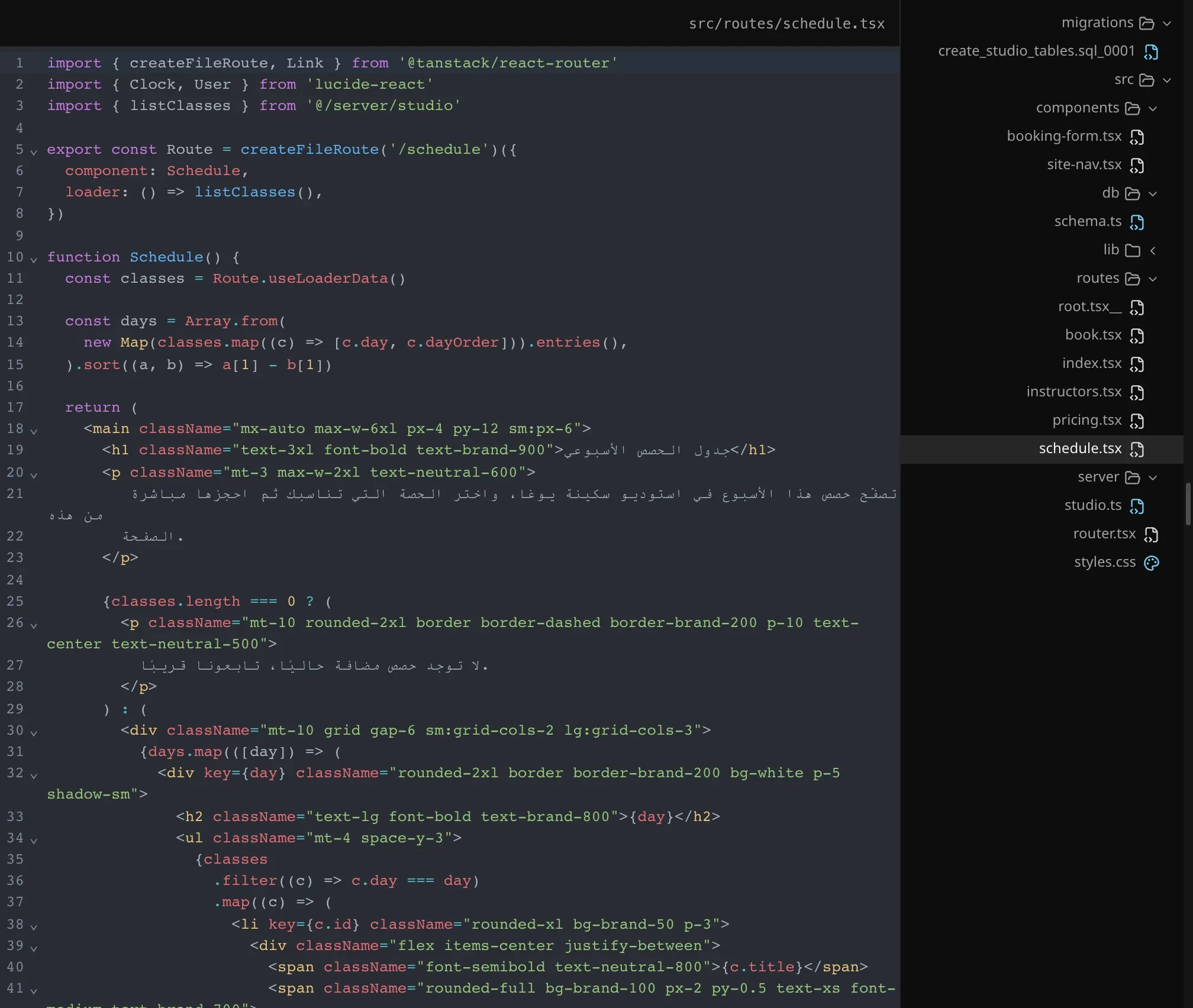Click the styles.css palette icon
Image resolution: width=1193 pixels, height=1008 pixels.
pyautogui.click(x=1151, y=563)
